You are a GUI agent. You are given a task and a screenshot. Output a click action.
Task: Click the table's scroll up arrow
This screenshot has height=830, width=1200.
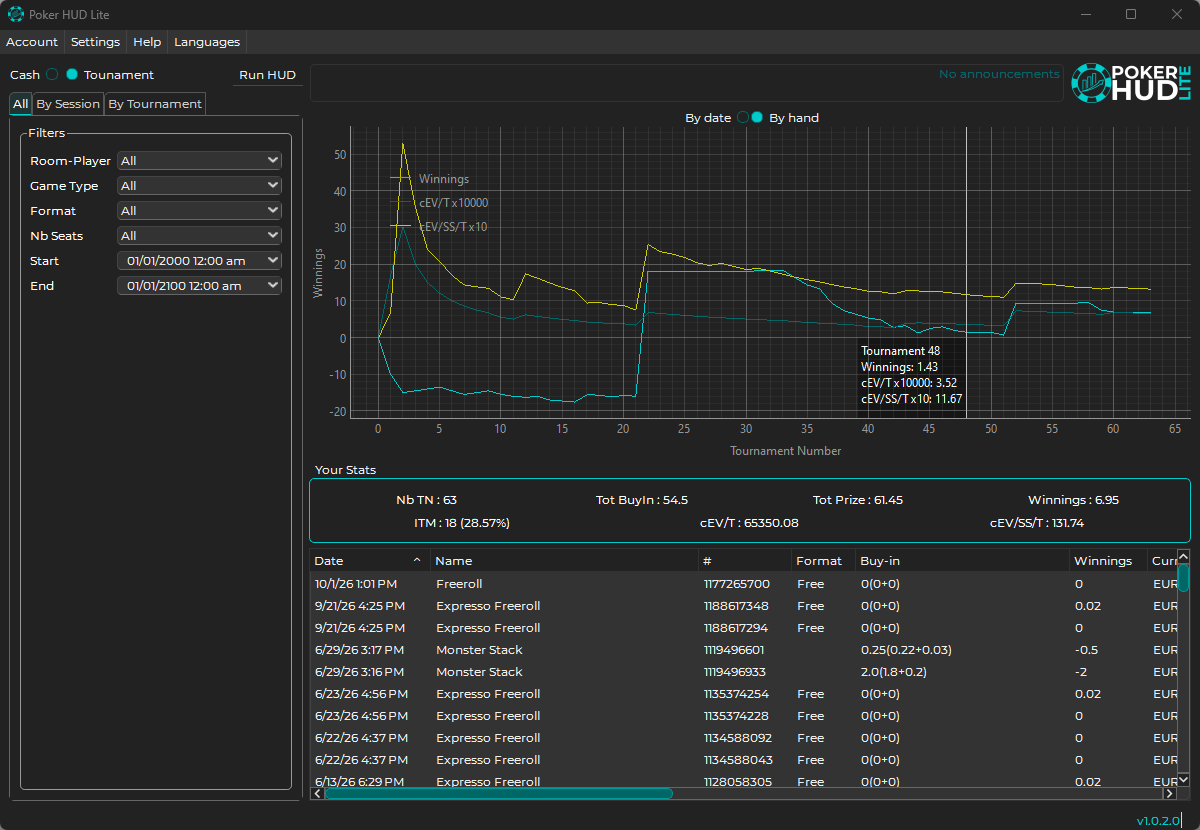[1183, 556]
